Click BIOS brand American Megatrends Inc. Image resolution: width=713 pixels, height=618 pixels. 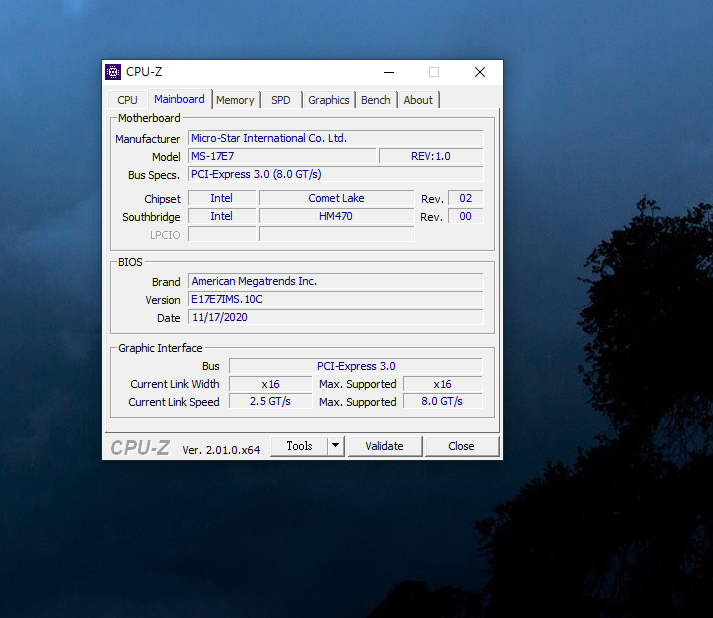point(336,281)
